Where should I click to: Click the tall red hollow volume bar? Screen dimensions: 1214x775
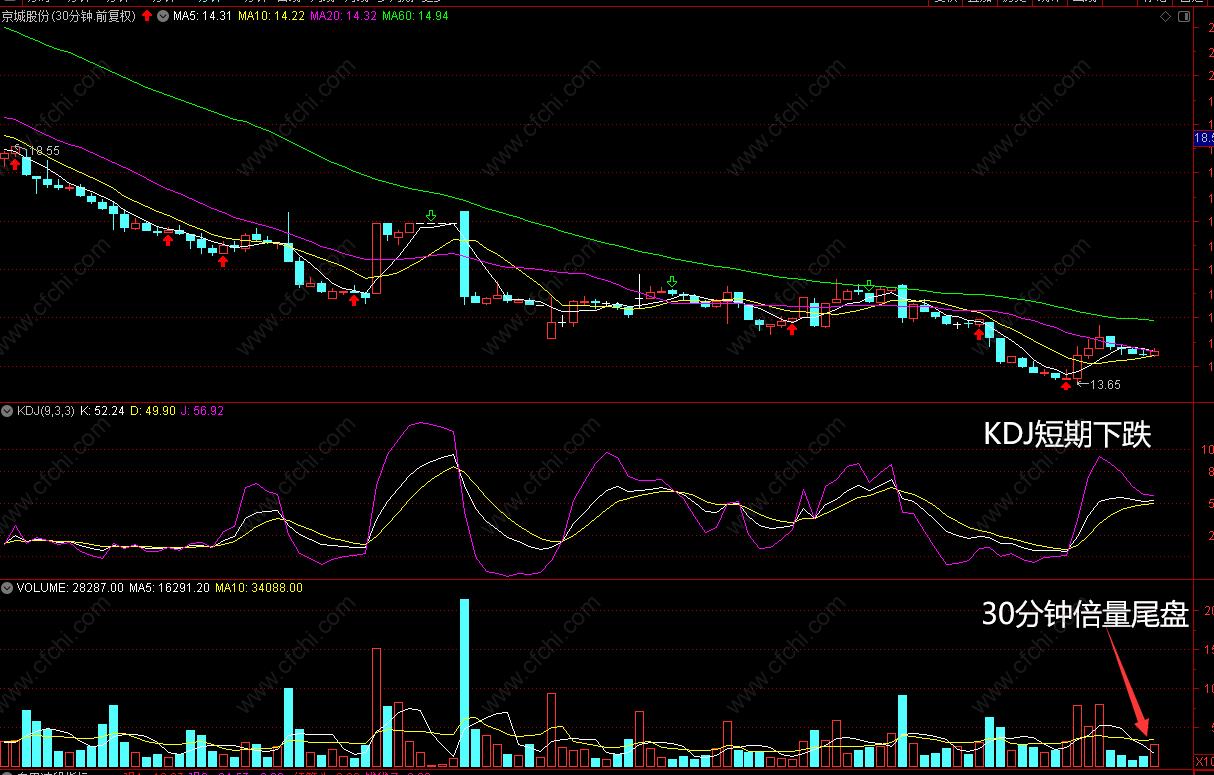377,707
